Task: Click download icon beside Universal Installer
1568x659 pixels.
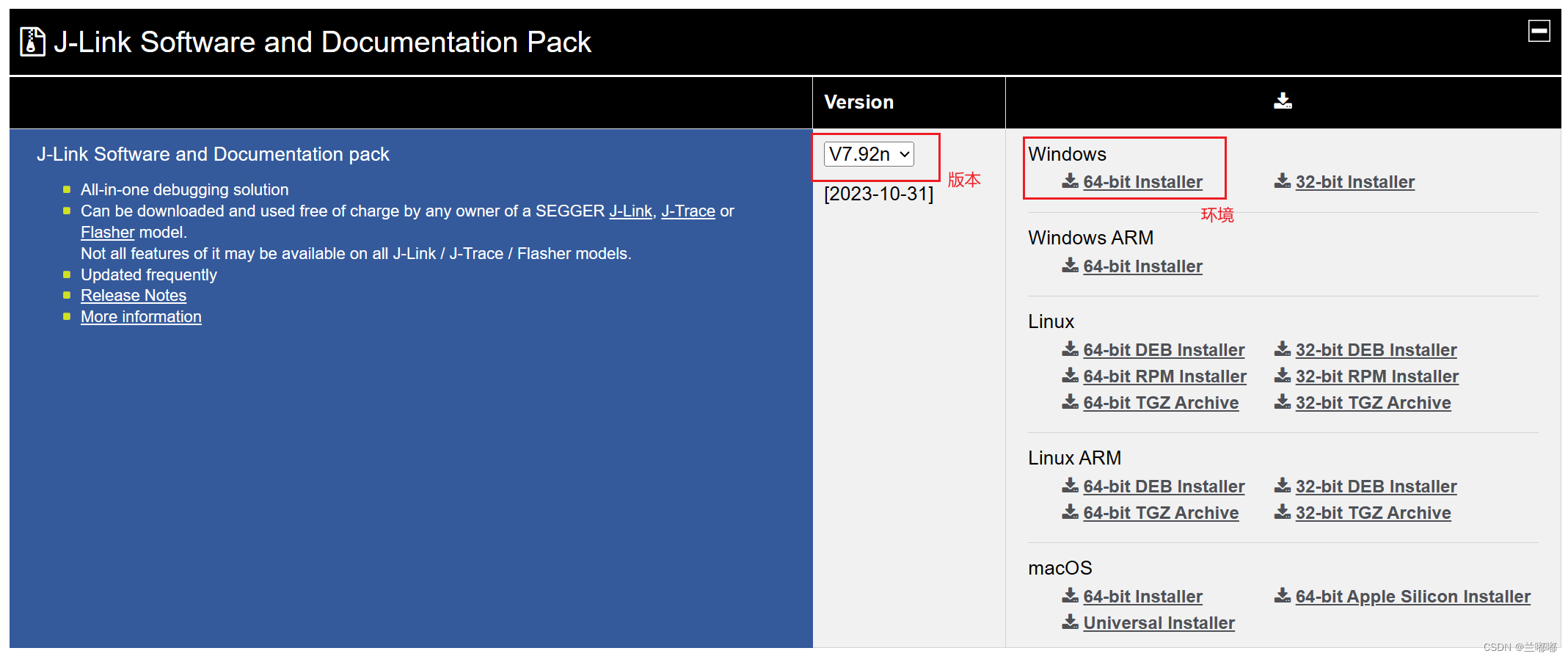Action: pyautogui.click(x=1071, y=622)
